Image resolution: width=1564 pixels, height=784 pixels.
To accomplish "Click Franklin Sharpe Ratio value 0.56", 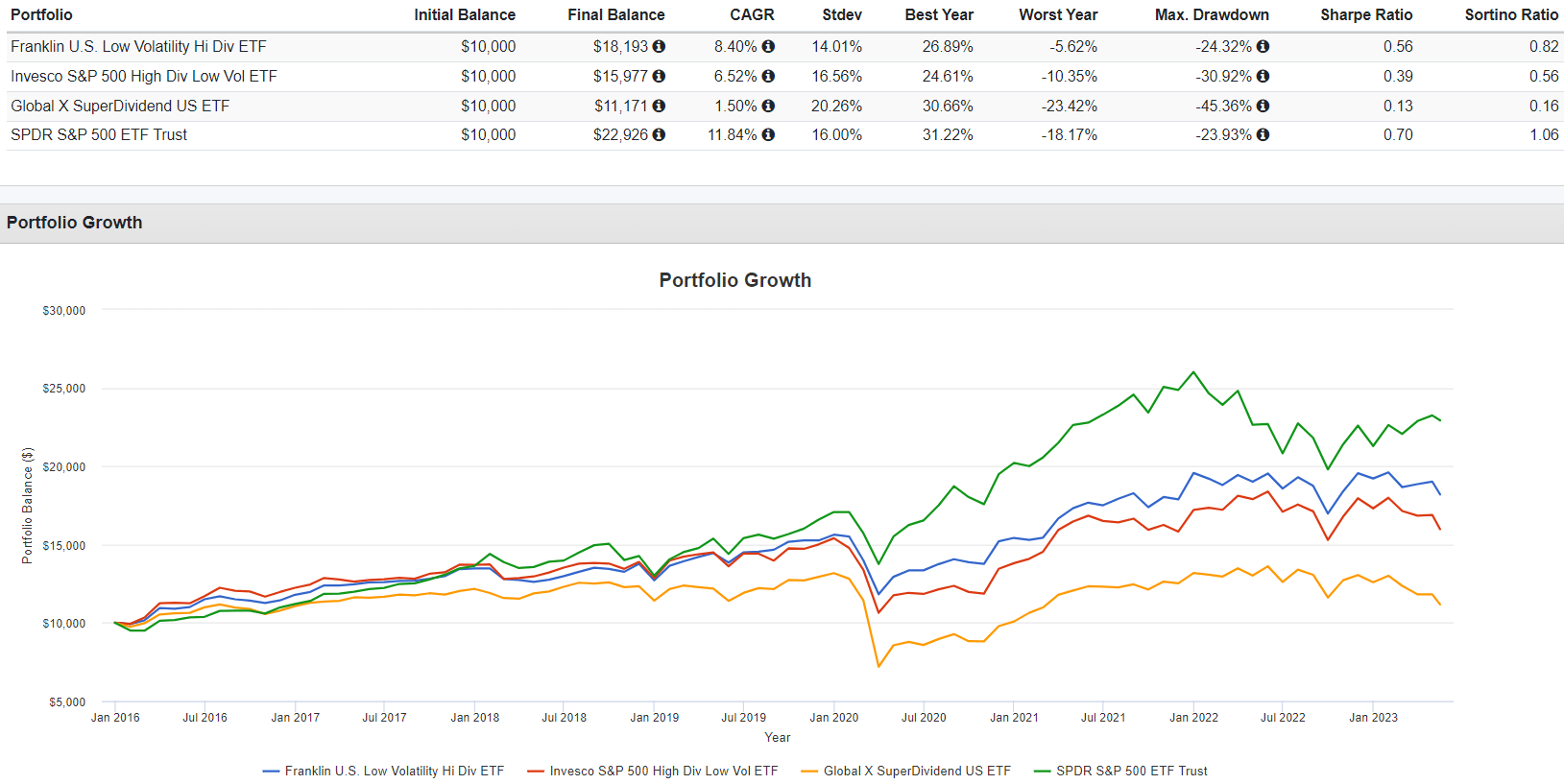I will click(1398, 46).
